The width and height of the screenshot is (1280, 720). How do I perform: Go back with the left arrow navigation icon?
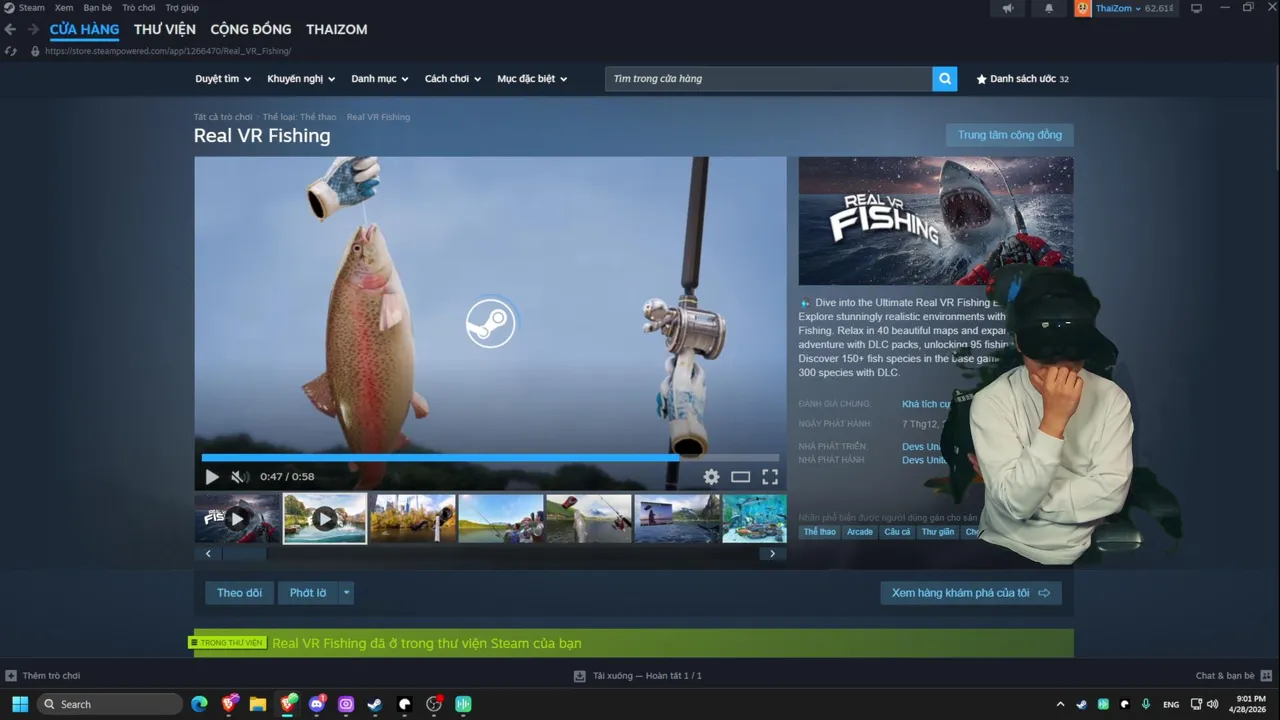pos(10,30)
